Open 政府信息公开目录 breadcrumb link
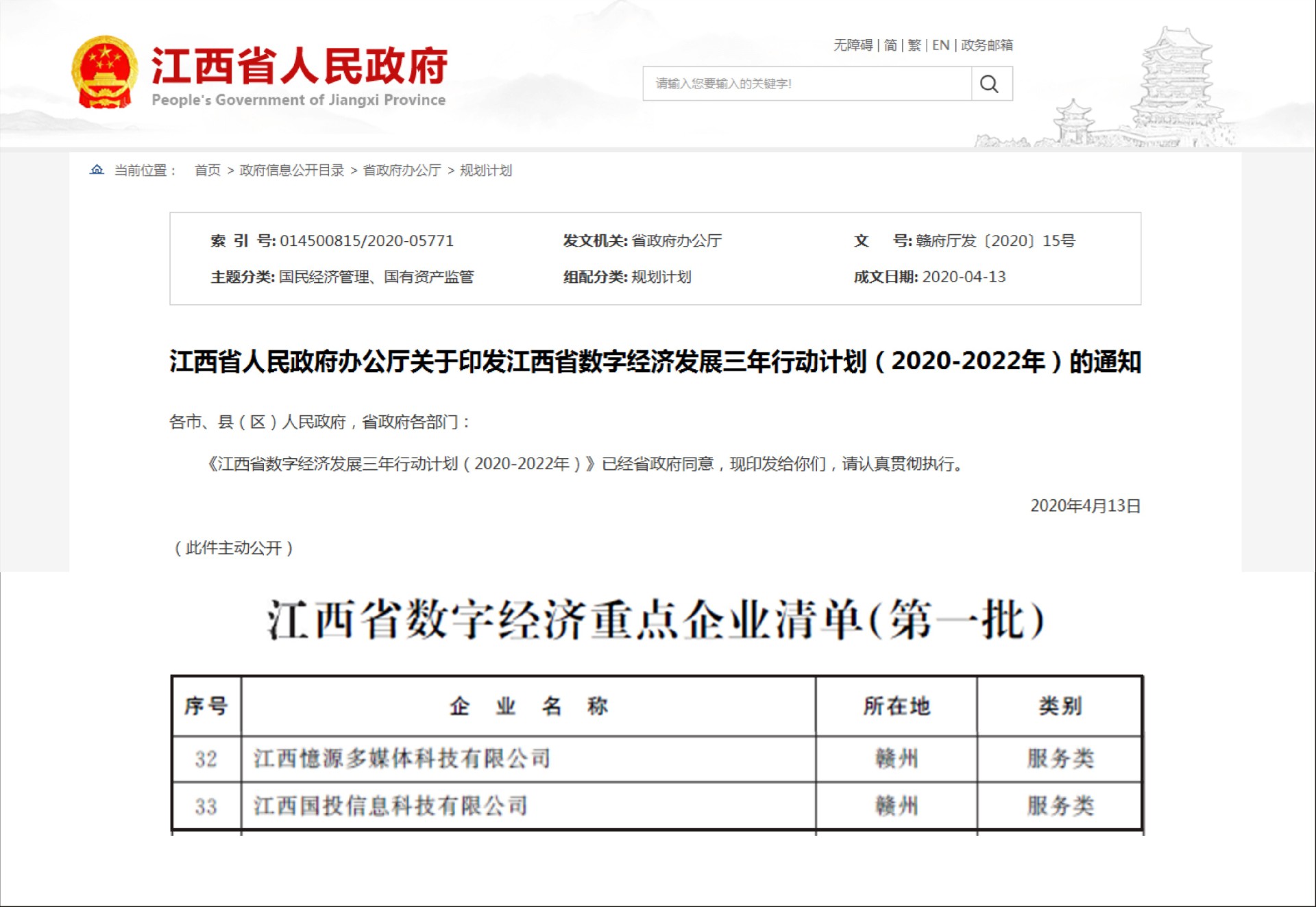1316x907 pixels. pos(292,170)
